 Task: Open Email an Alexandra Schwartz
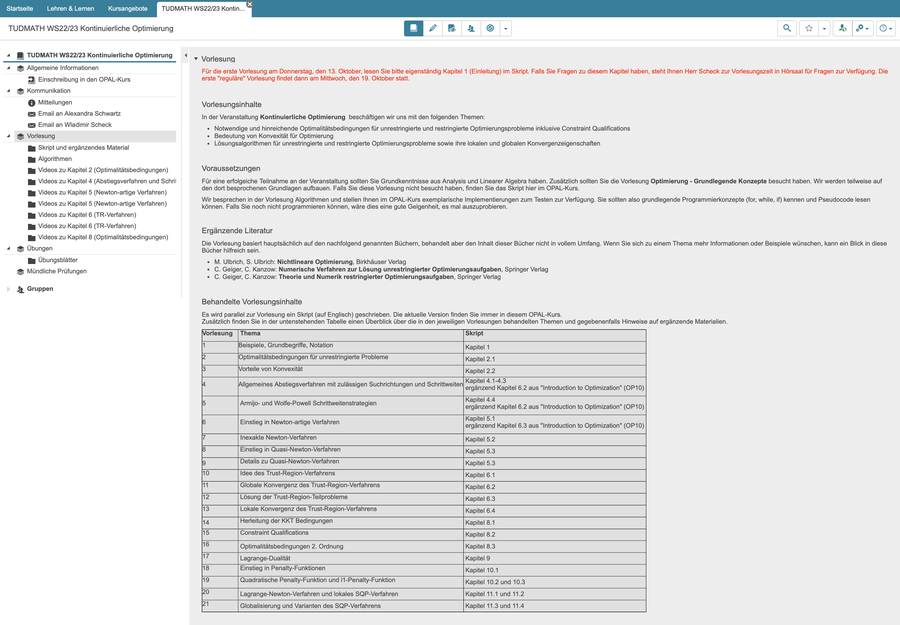79,114
